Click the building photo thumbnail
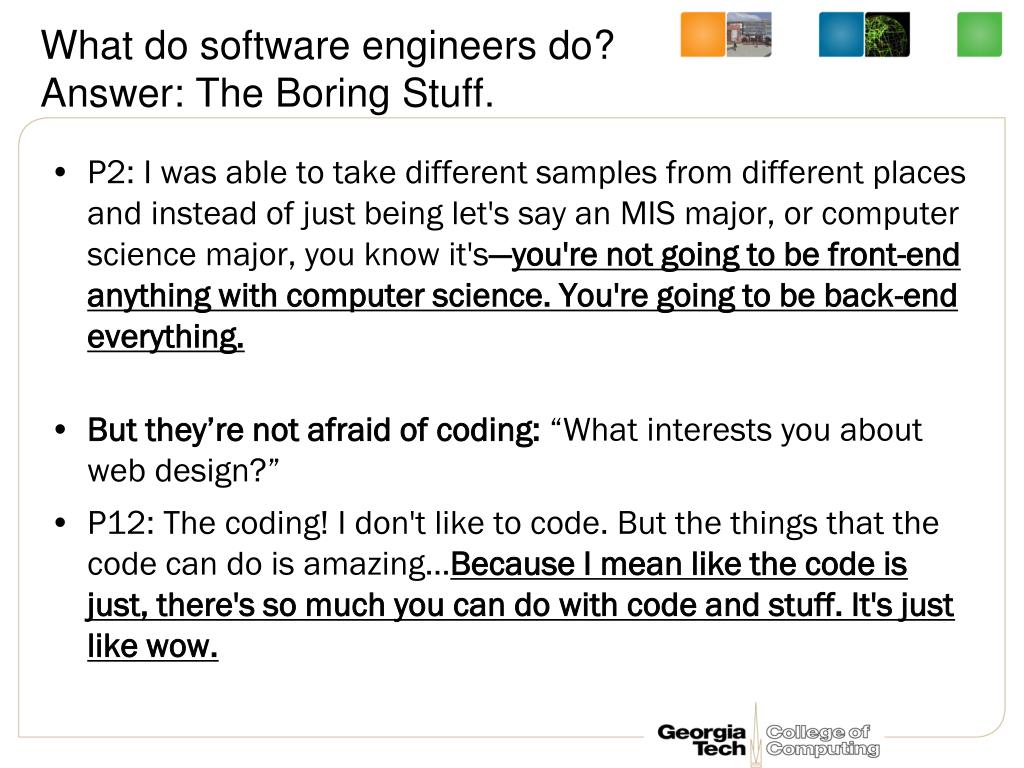 point(749,35)
